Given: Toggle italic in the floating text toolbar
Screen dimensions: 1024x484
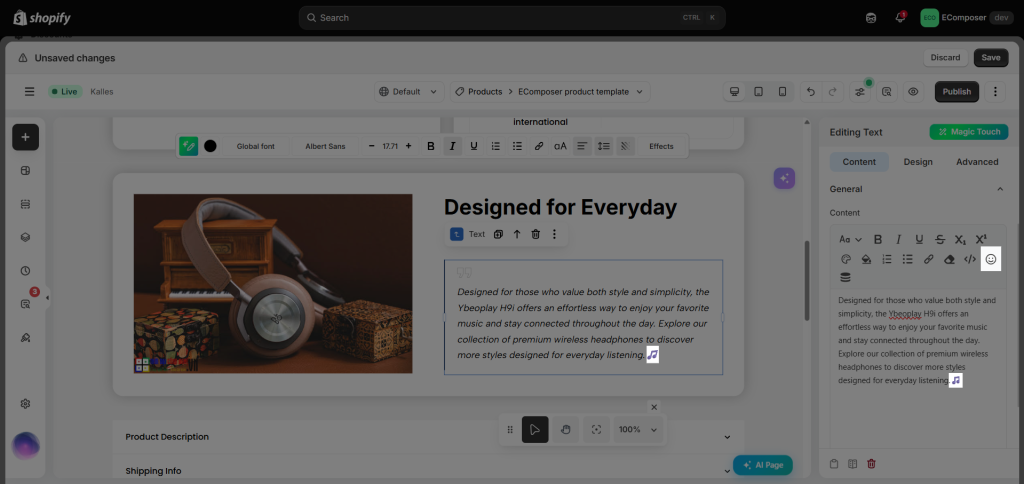Looking at the screenshot, I should pos(453,146).
